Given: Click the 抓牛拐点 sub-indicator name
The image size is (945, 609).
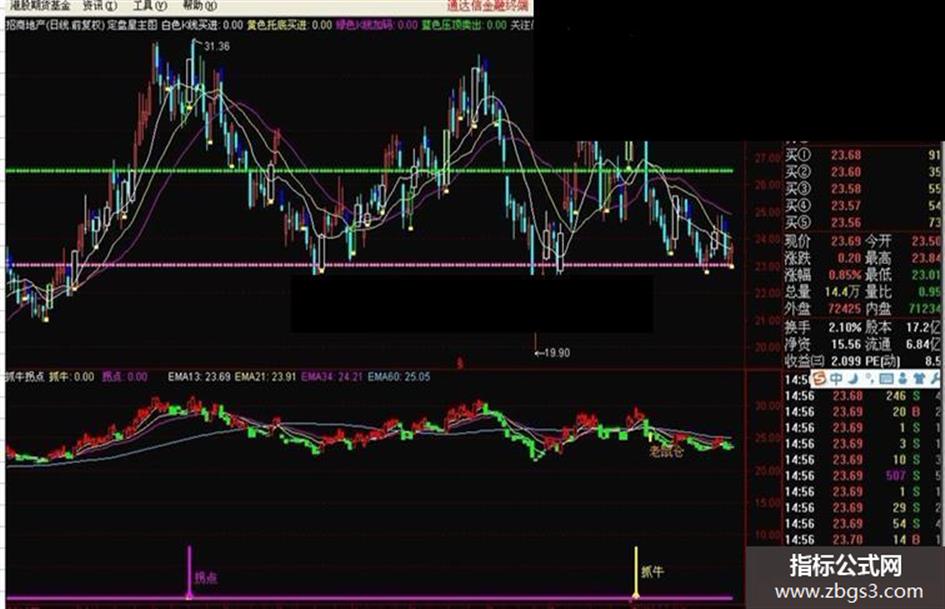Looking at the screenshot, I should pos(25,377).
